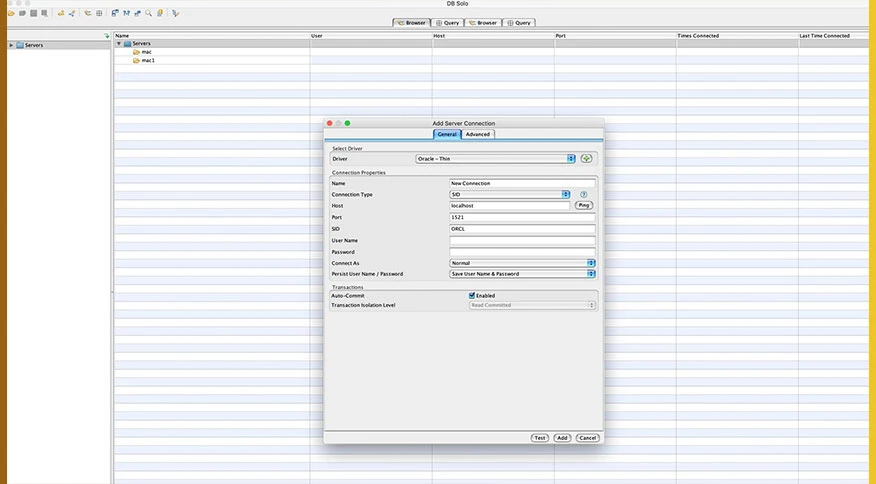
Task: Close the Add Server Connection dialog with red button
Action: tap(330, 123)
